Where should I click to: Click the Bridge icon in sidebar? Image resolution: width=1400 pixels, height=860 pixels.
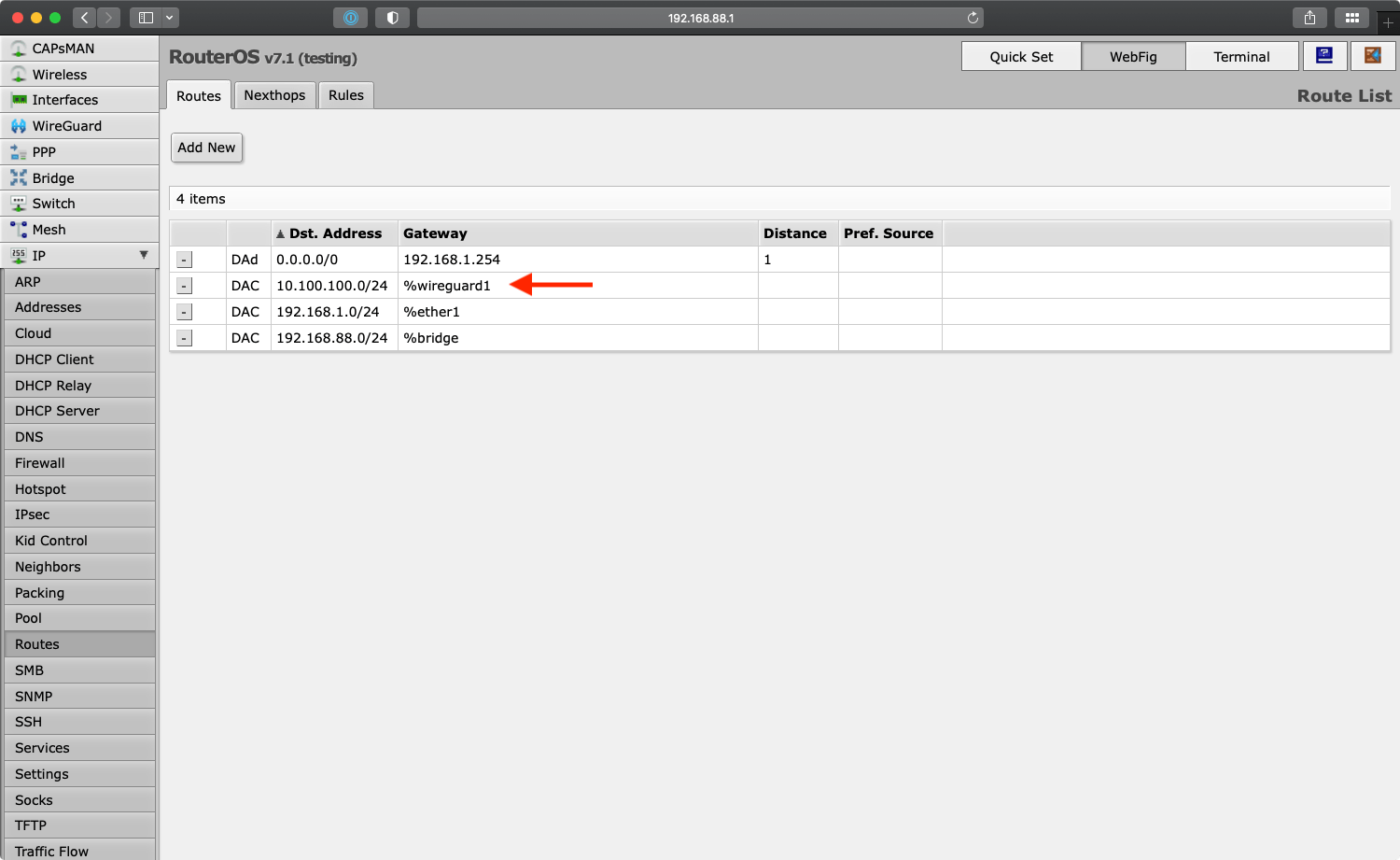tap(19, 177)
